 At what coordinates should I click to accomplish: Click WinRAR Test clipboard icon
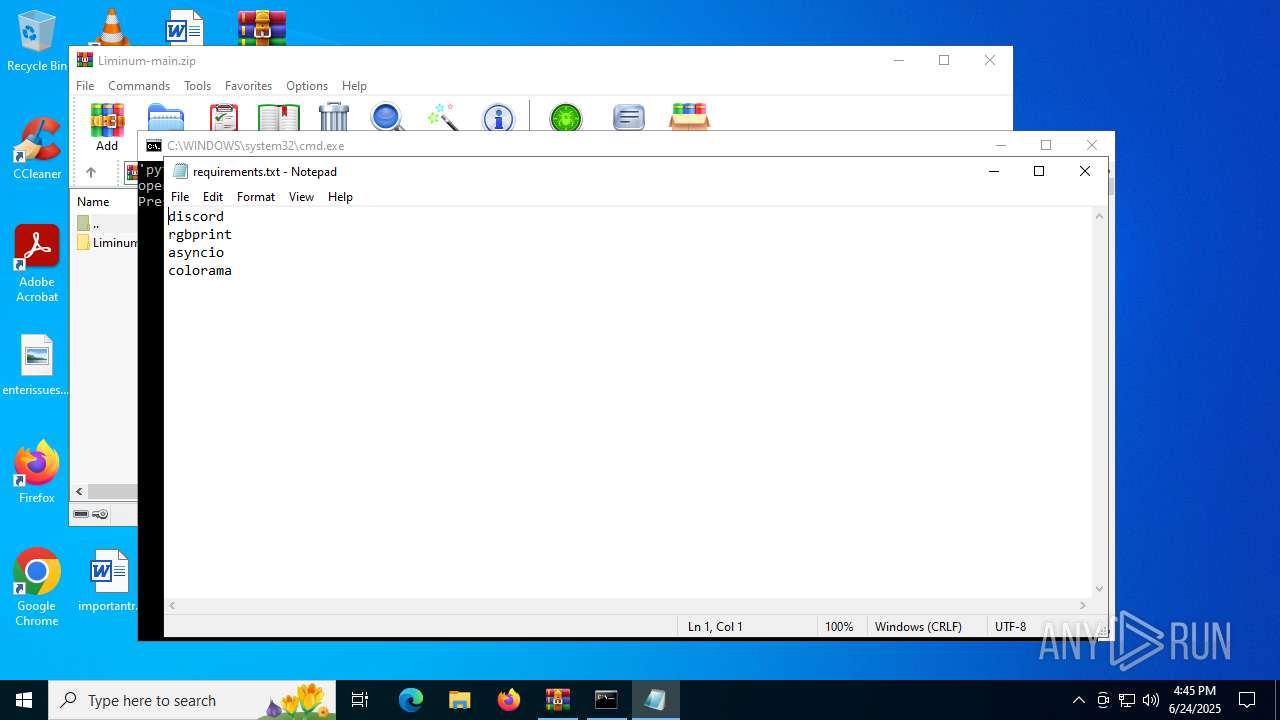[x=224, y=118]
